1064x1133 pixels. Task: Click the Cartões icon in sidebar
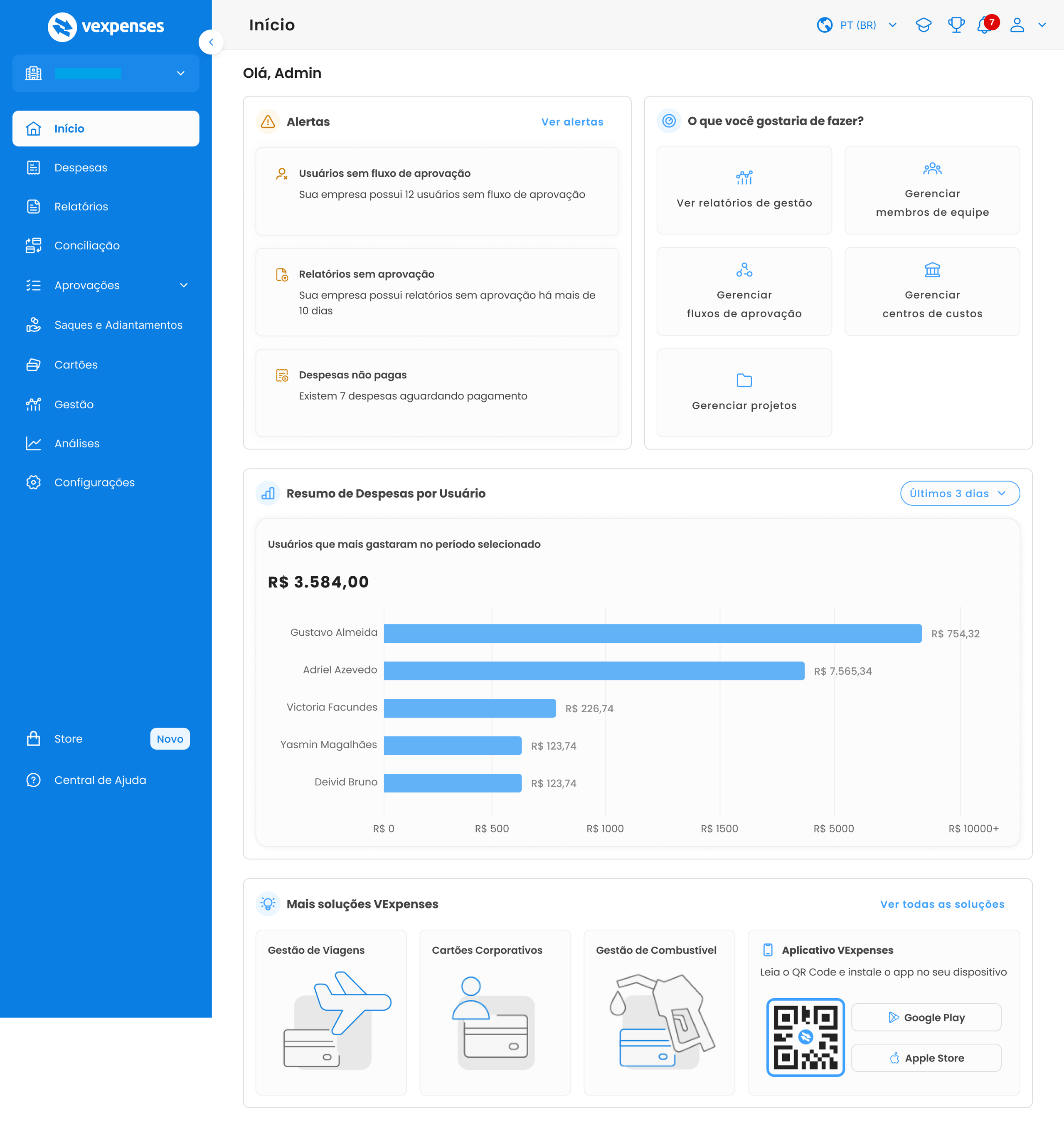[x=34, y=365]
